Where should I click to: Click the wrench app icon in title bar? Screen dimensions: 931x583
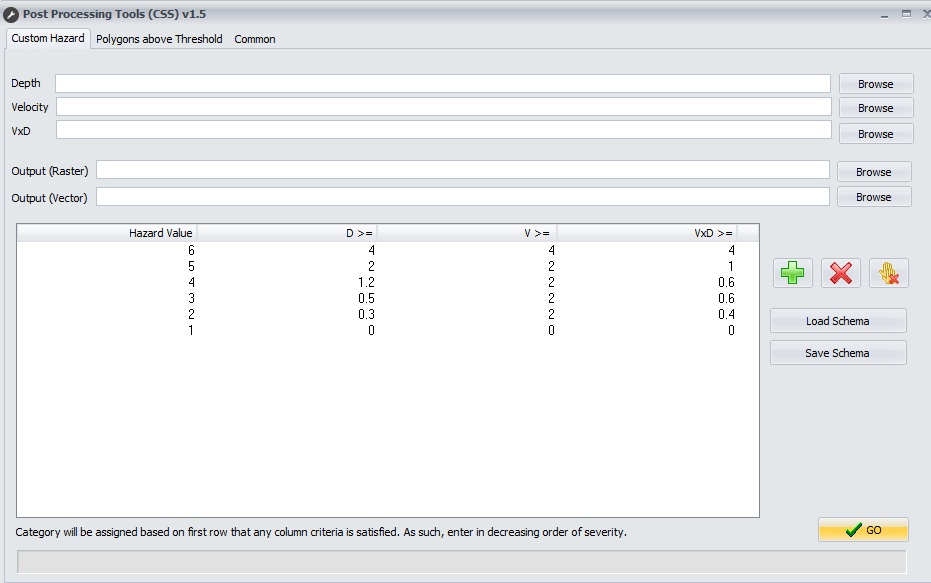pyautogui.click(x=11, y=14)
